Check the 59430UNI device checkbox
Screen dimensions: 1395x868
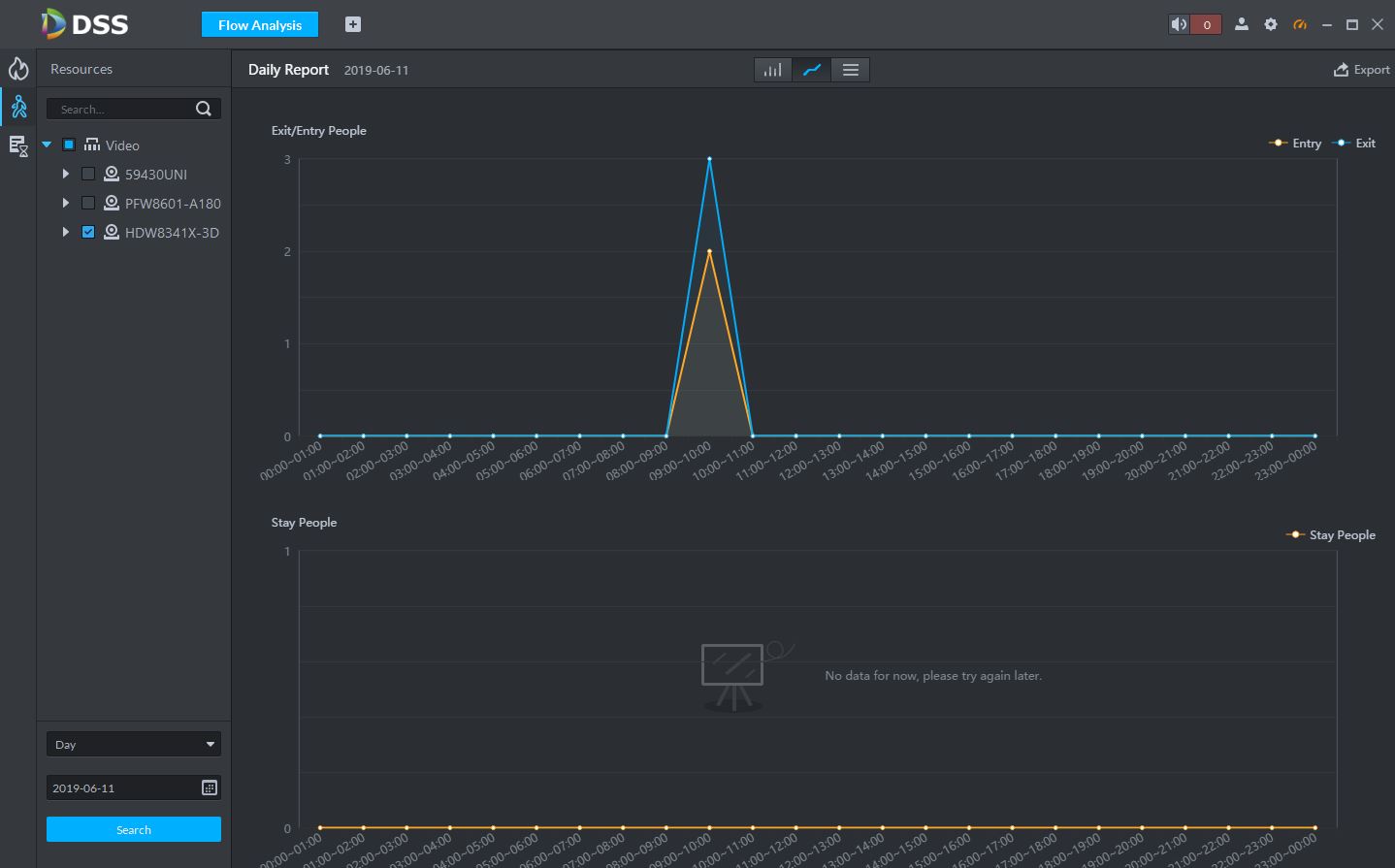pyautogui.click(x=88, y=174)
